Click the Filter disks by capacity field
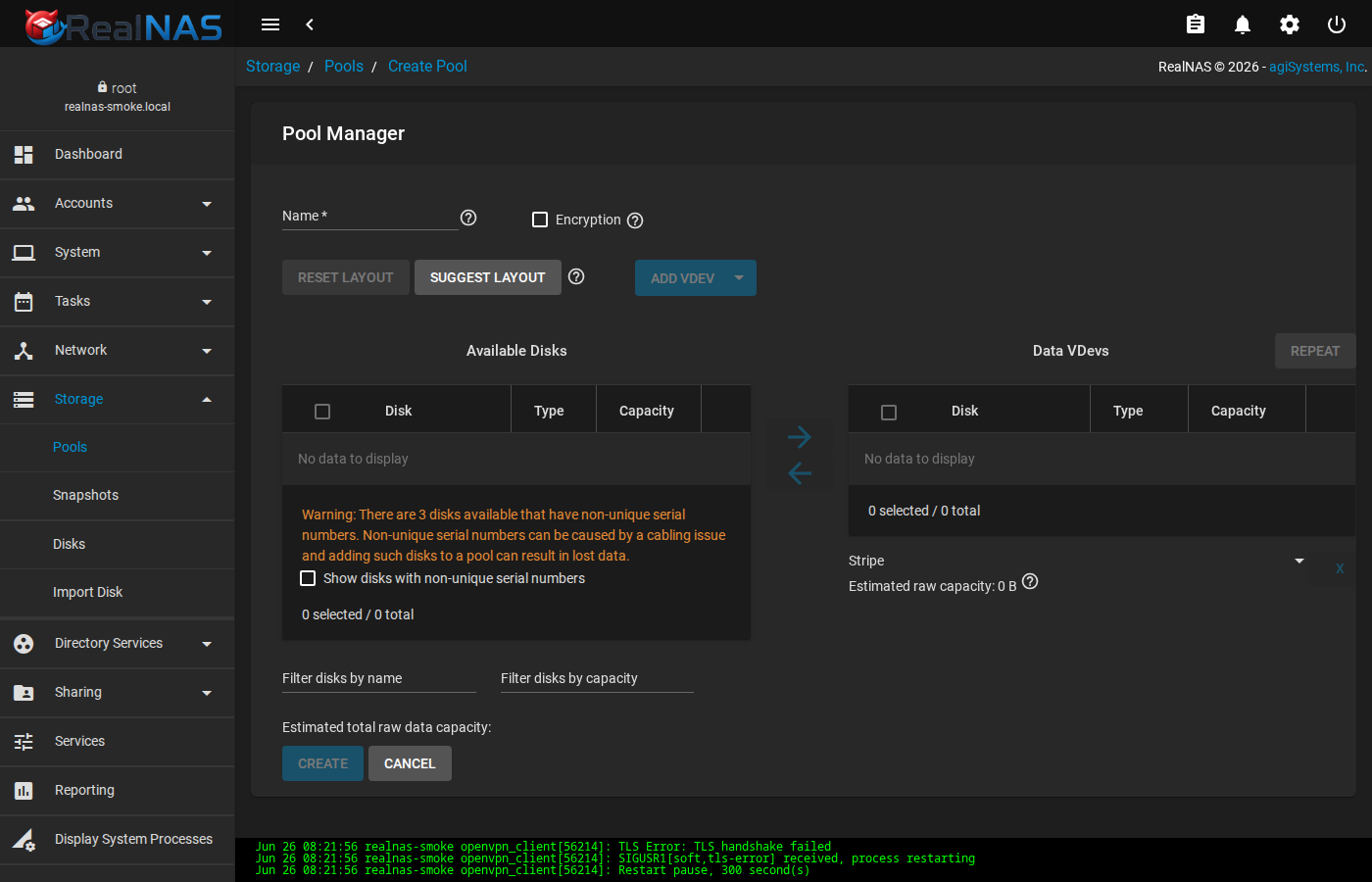Viewport: 1372px width, 882px height. (x=597, y=678)
